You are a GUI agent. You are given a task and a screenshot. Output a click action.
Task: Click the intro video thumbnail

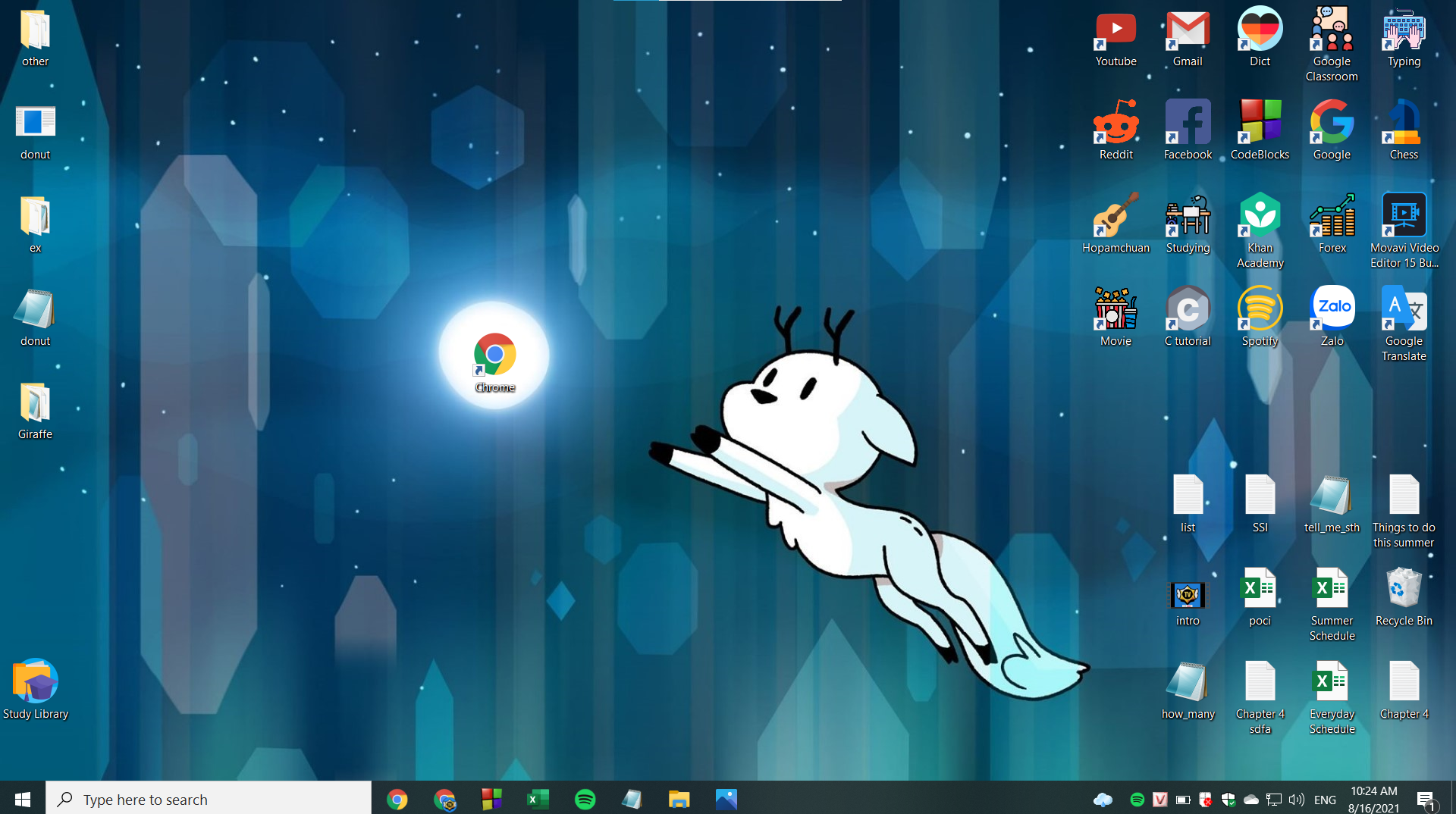[x=1188, y=595]
